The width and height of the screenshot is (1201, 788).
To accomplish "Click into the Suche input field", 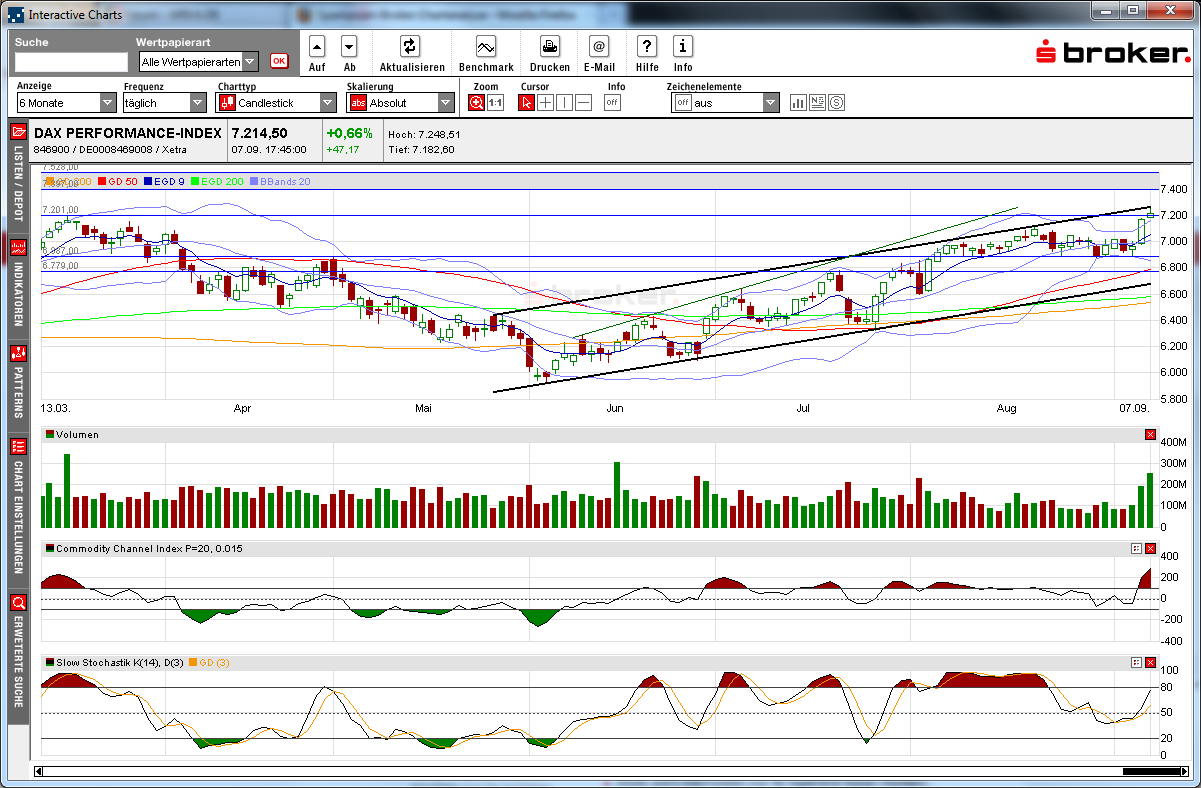I will click(71, 62).
